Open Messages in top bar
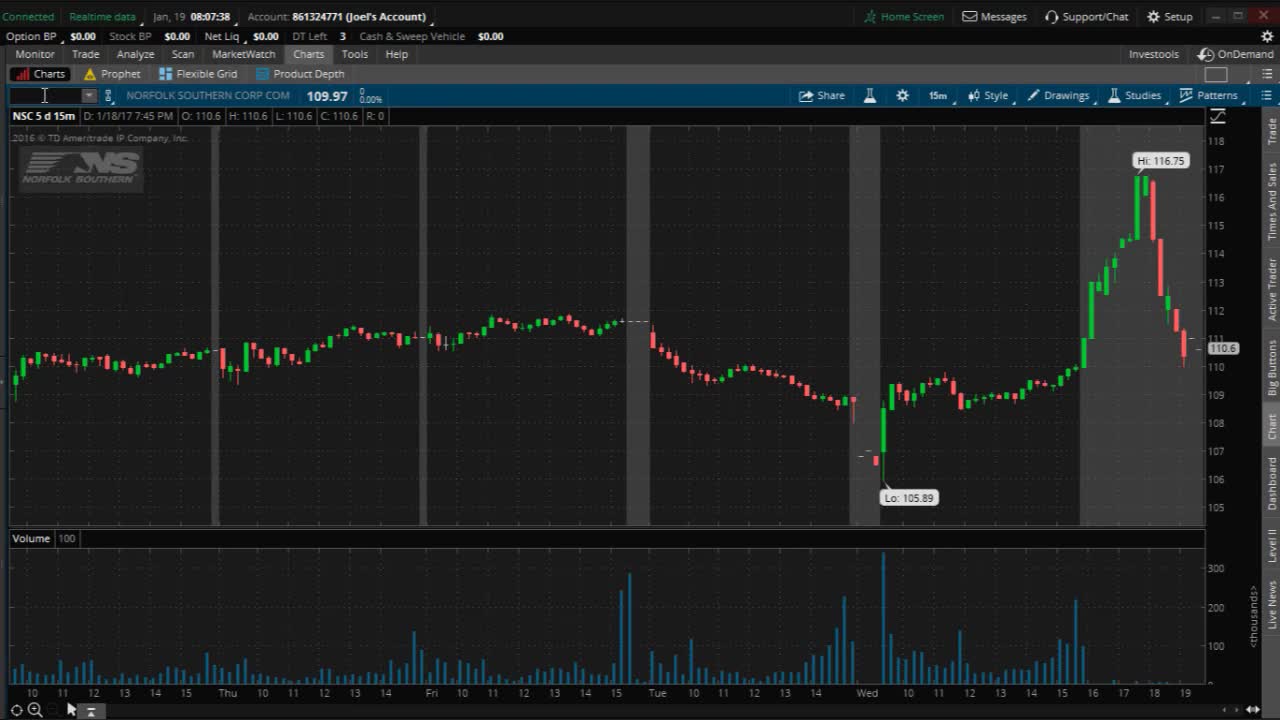Image resolution: width=1280 pixels, height=720 pixels. [995, 17]
